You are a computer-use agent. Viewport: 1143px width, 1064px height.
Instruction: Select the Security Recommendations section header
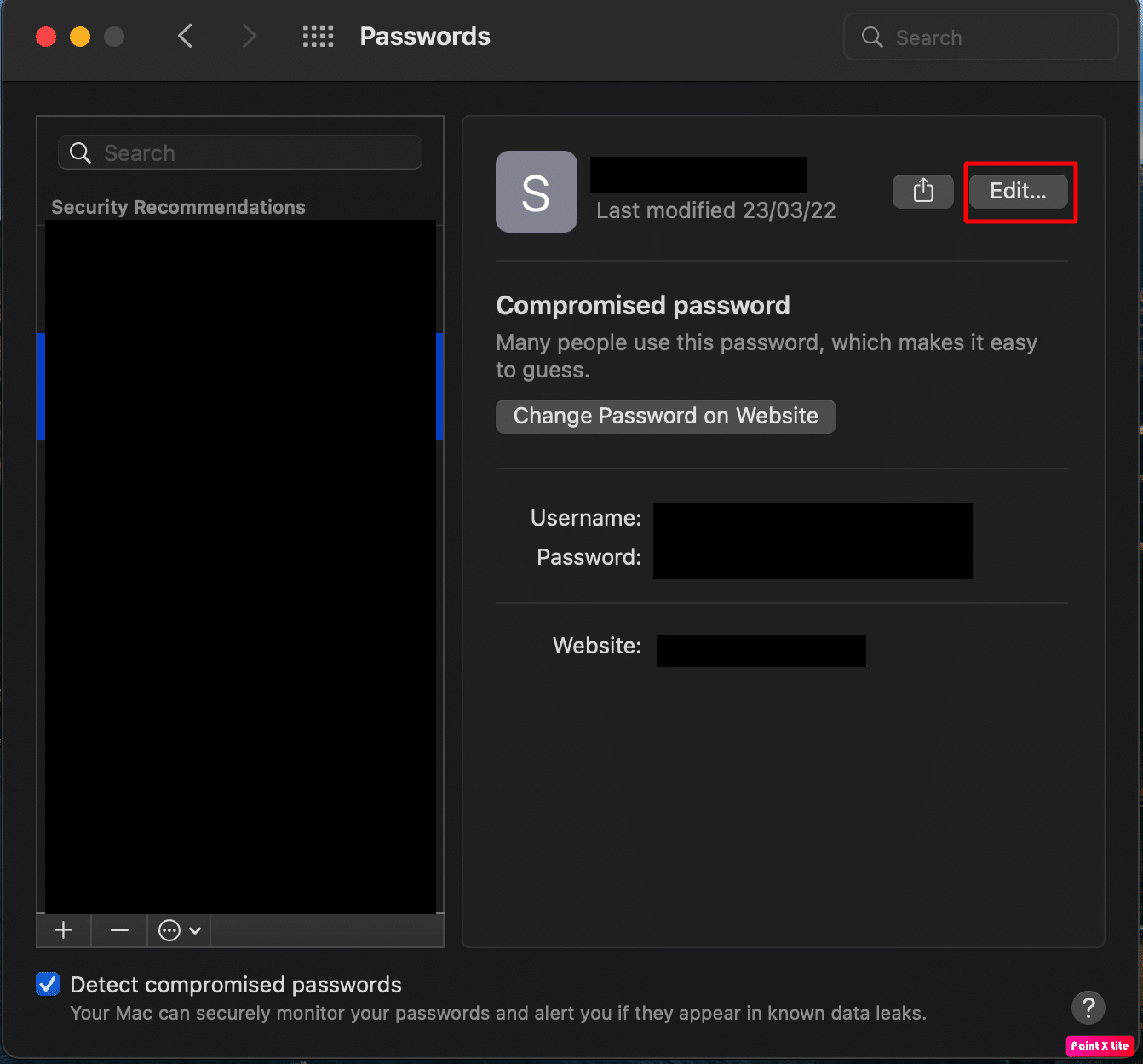(178, 207)
